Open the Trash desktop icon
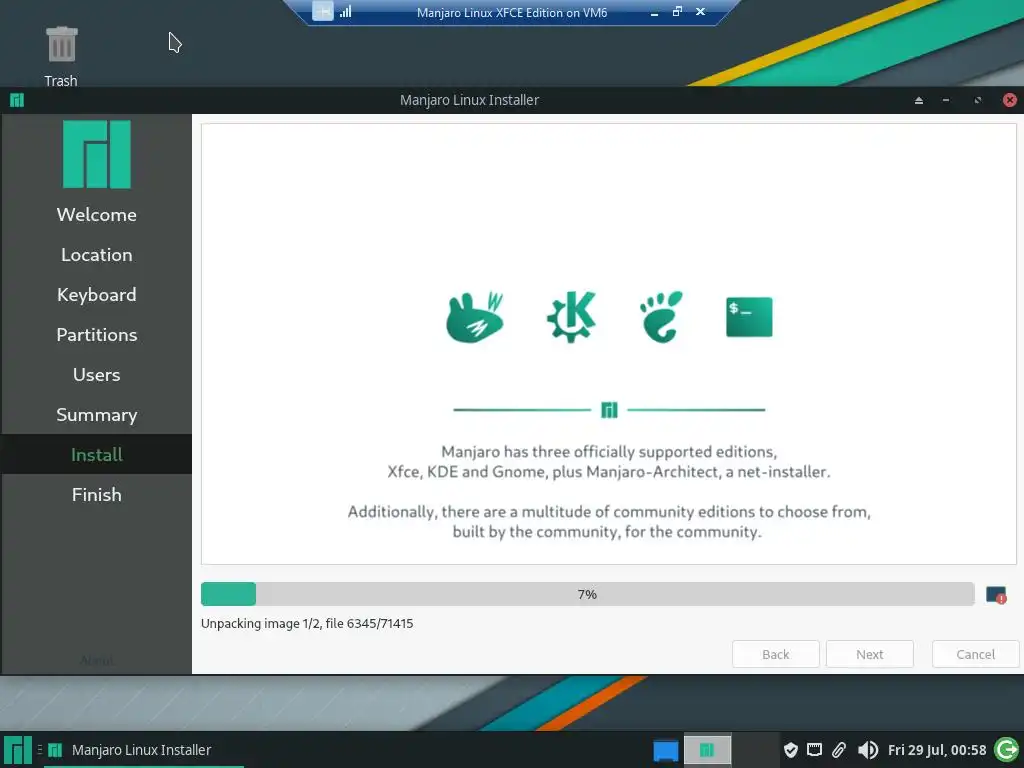This screenshot has width=1024, height=768. [x=61, y=56]
